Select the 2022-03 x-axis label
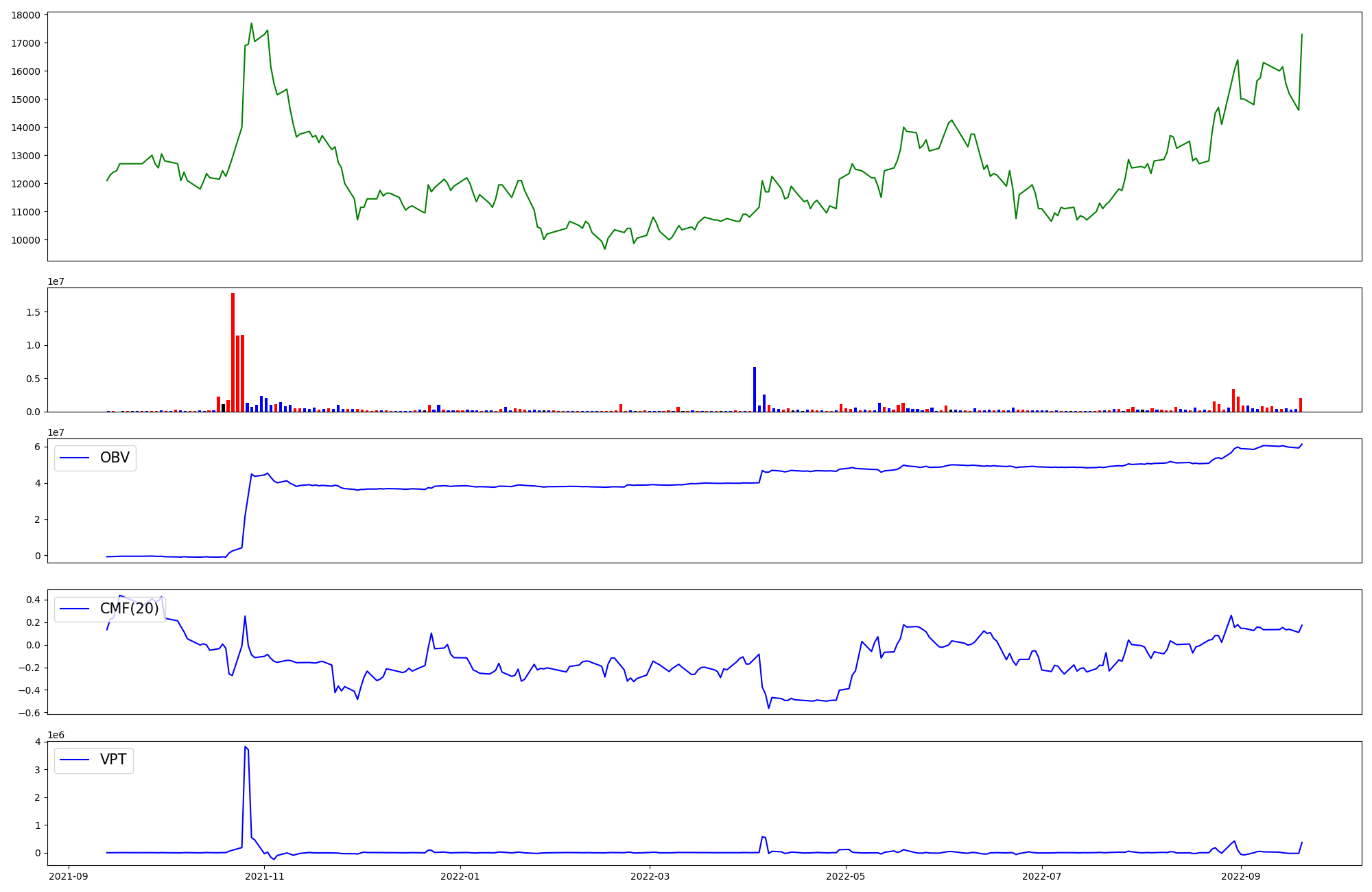 [x=650, y=876]
